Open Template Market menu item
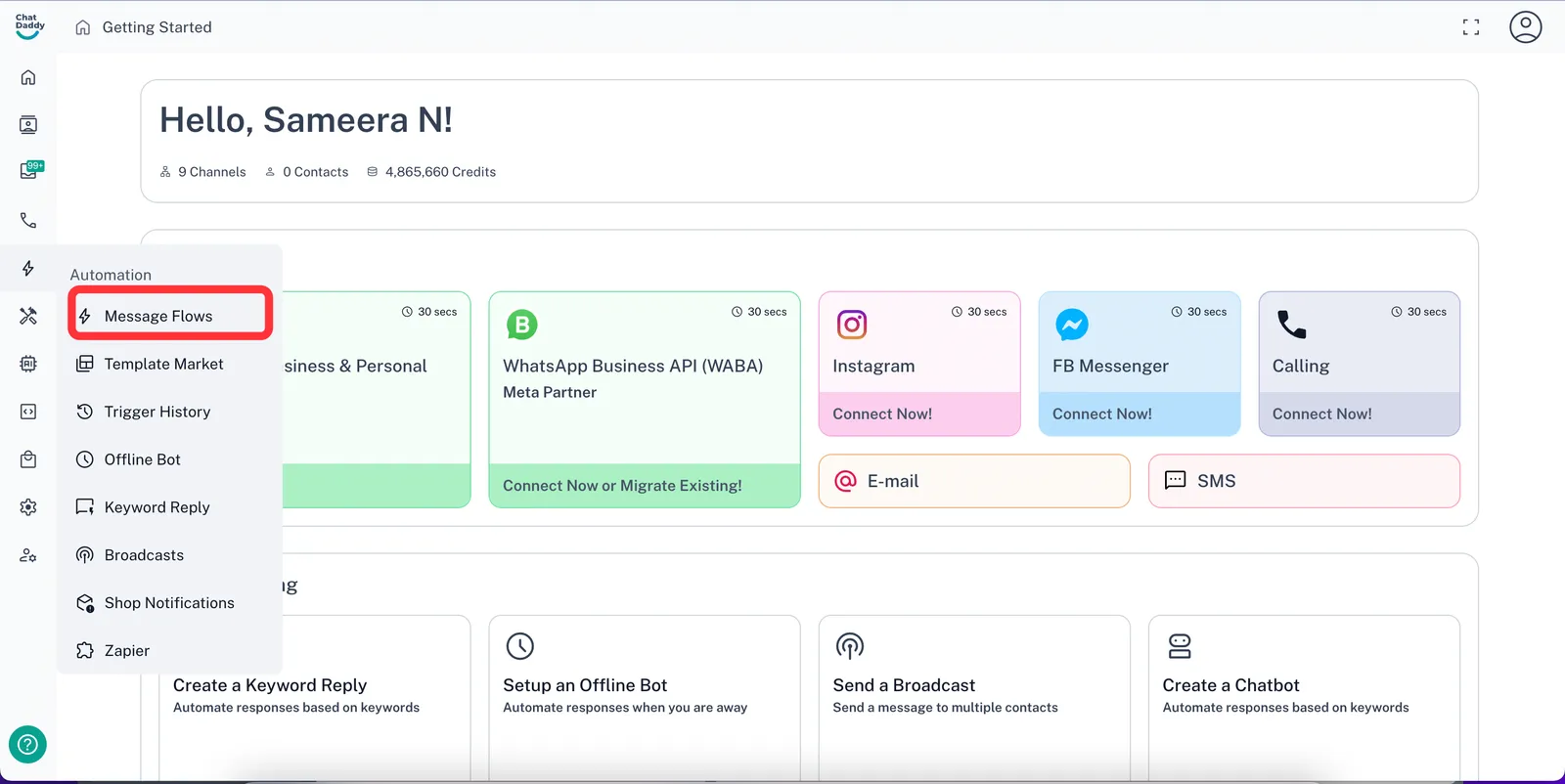1565x784 pixels. click(163, 364)
